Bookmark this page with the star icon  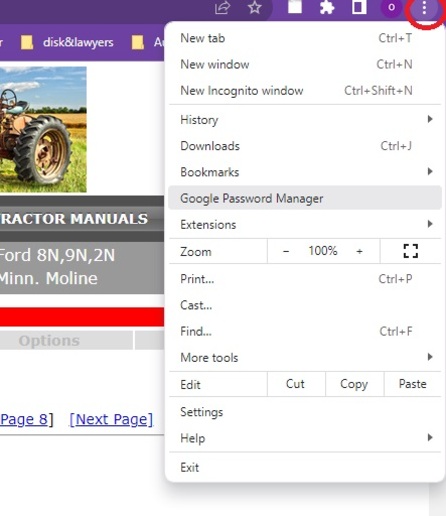[x=255, y=7]
